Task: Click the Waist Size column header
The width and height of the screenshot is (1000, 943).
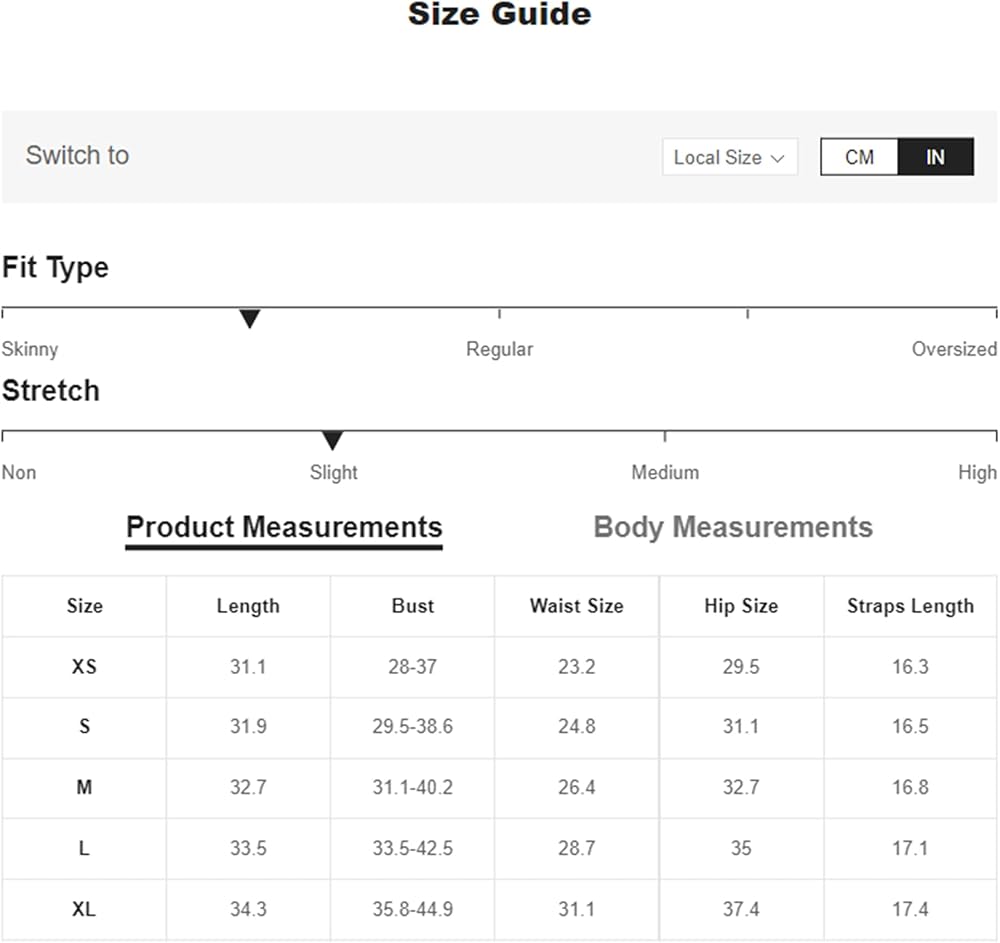Action: (576, 606)
